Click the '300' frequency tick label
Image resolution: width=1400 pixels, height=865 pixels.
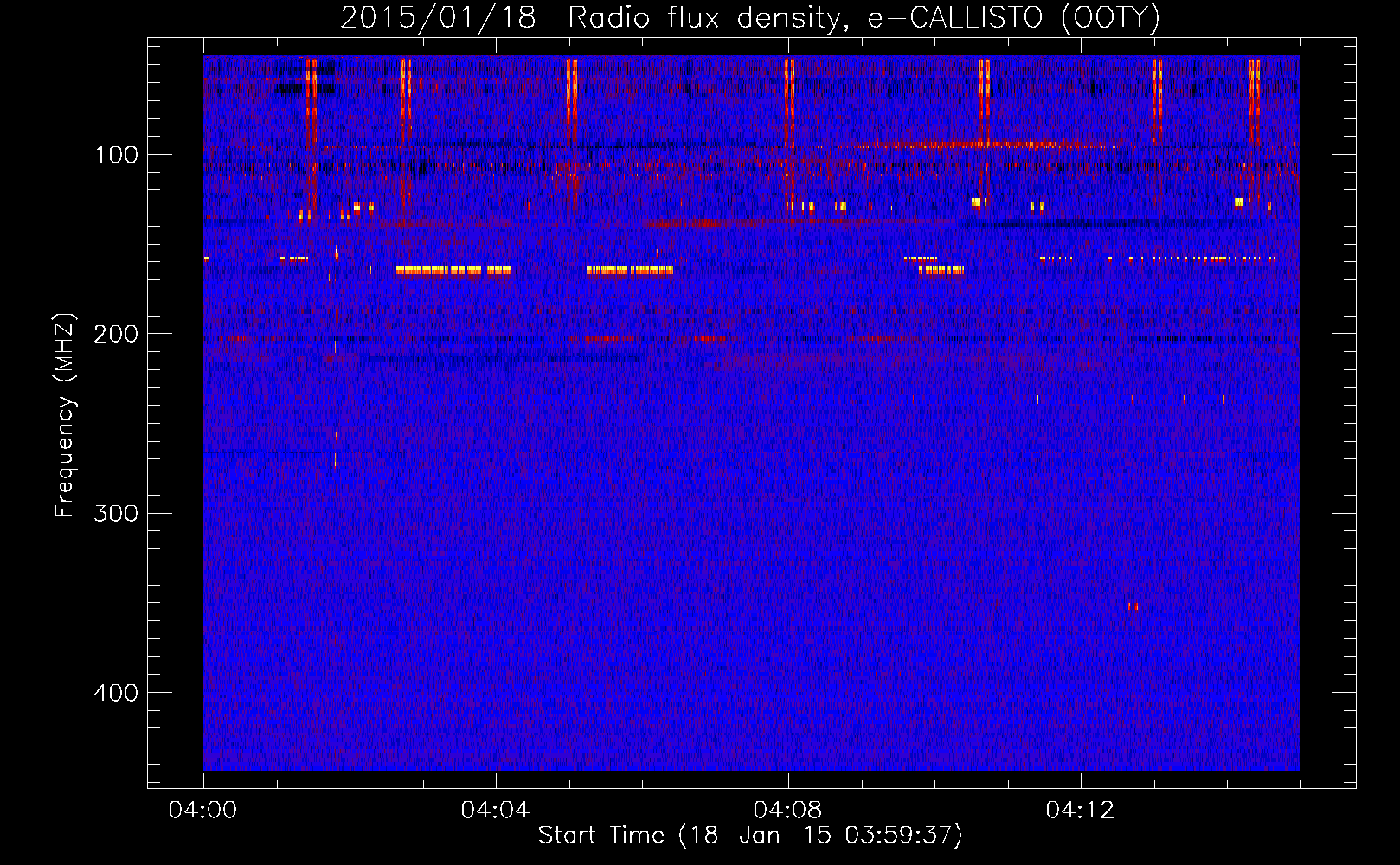pos(116,513)
